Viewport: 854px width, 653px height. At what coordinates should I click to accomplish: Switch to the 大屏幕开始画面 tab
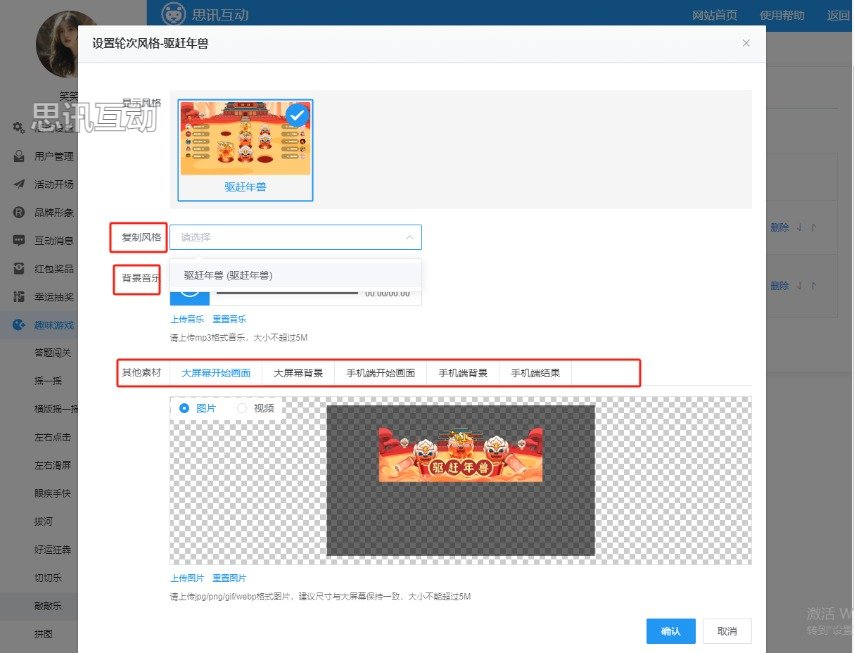pos(216,373)
